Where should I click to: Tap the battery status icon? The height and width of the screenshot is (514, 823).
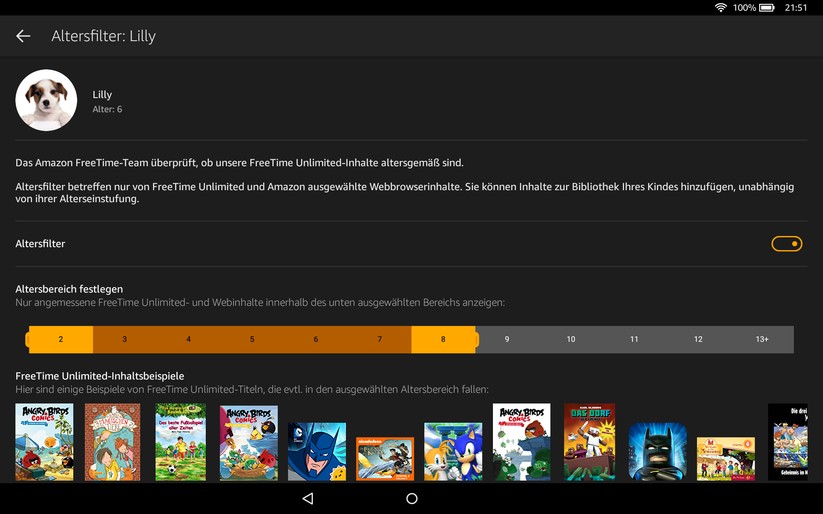coord(766,8)
